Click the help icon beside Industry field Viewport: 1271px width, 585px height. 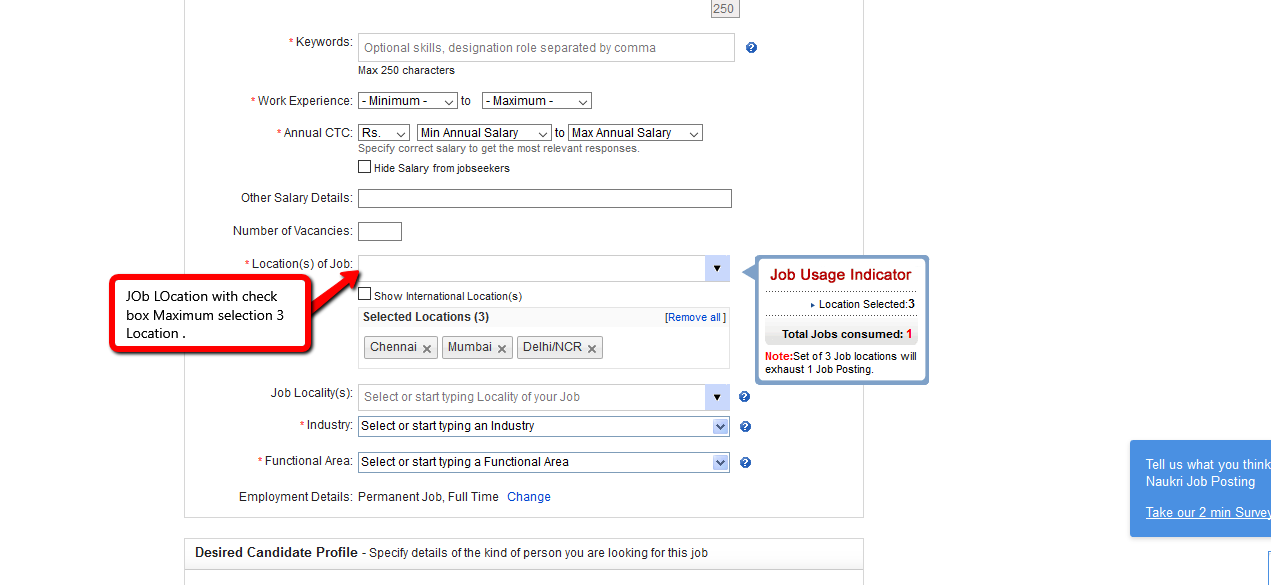coord(744,427)
